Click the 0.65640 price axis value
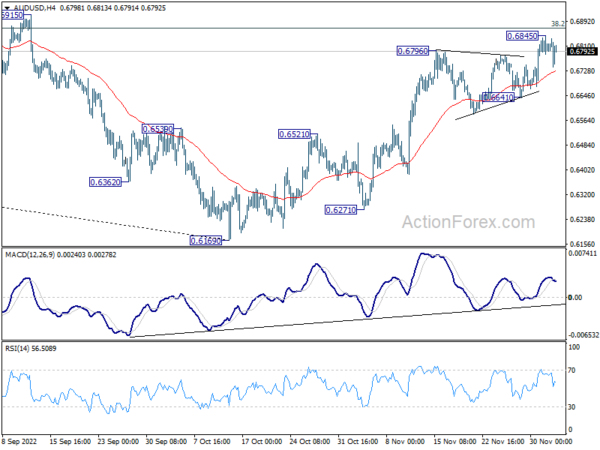This screenshot has height=450, width=600. tap(582, 121)
